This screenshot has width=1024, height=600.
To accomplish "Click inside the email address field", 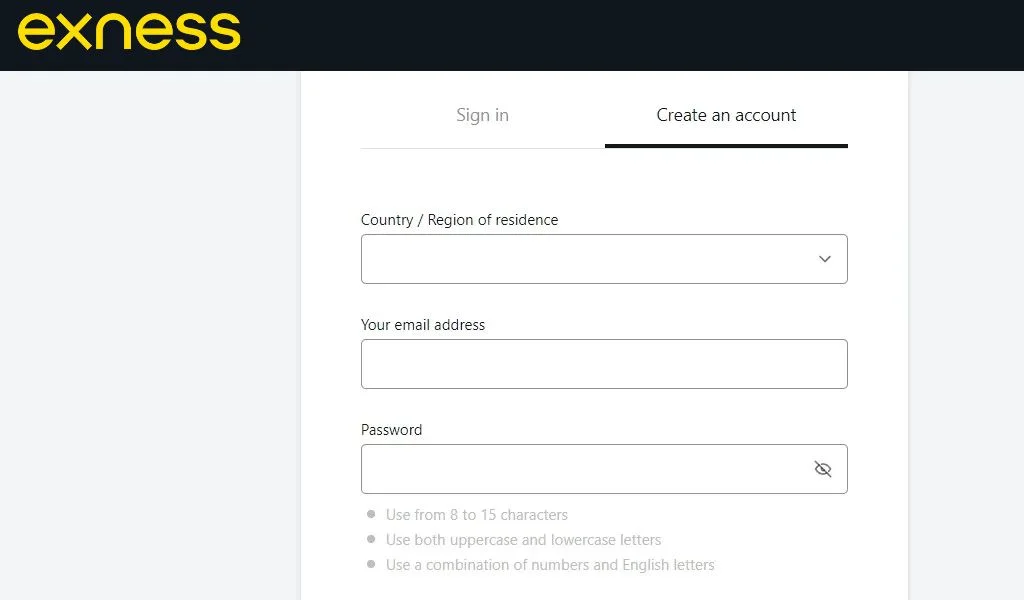I will pos(604,363).
